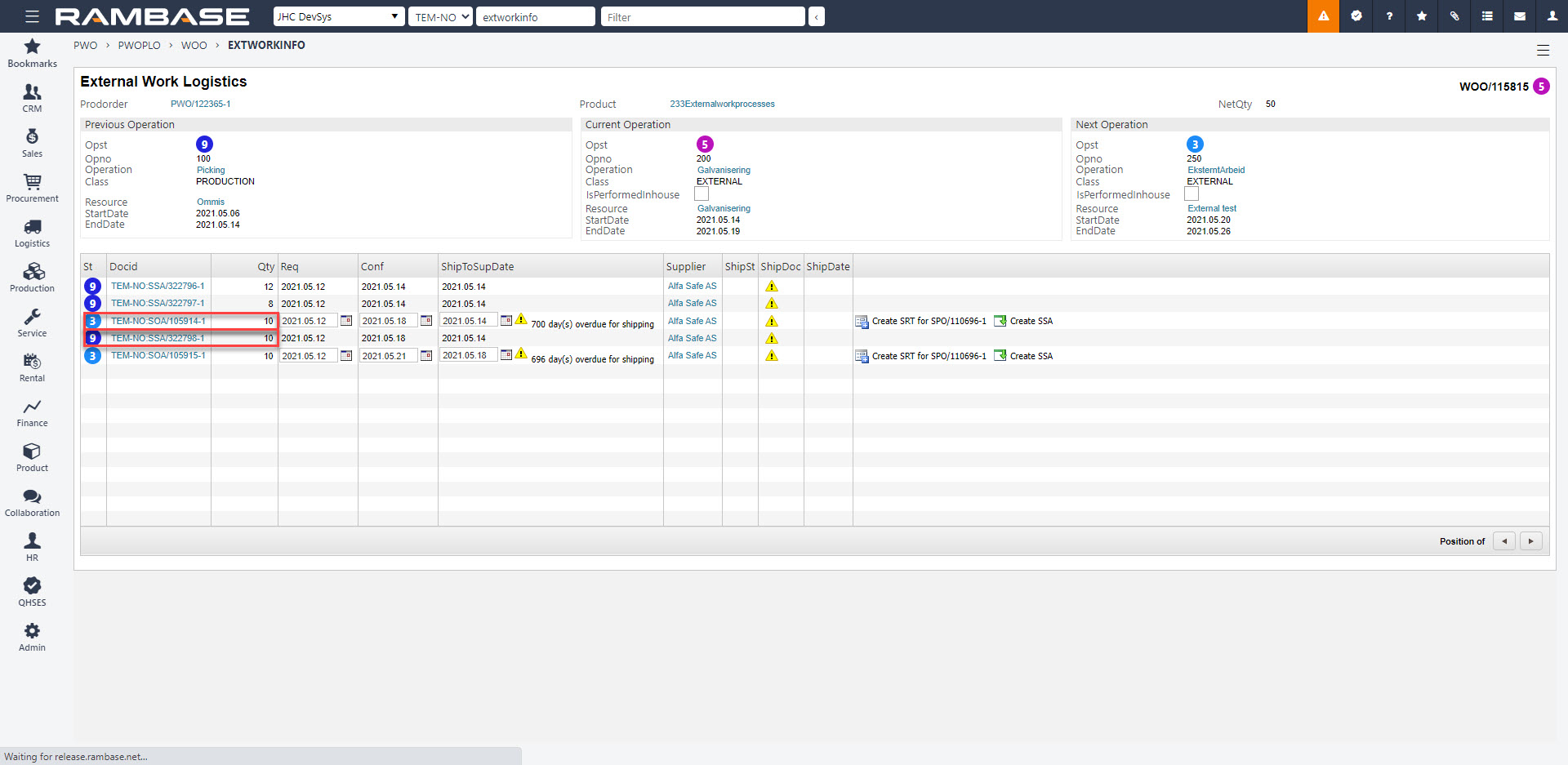Go to WOO in the breadcrumb
1568x765 pixels.
[x=194, y=46]
